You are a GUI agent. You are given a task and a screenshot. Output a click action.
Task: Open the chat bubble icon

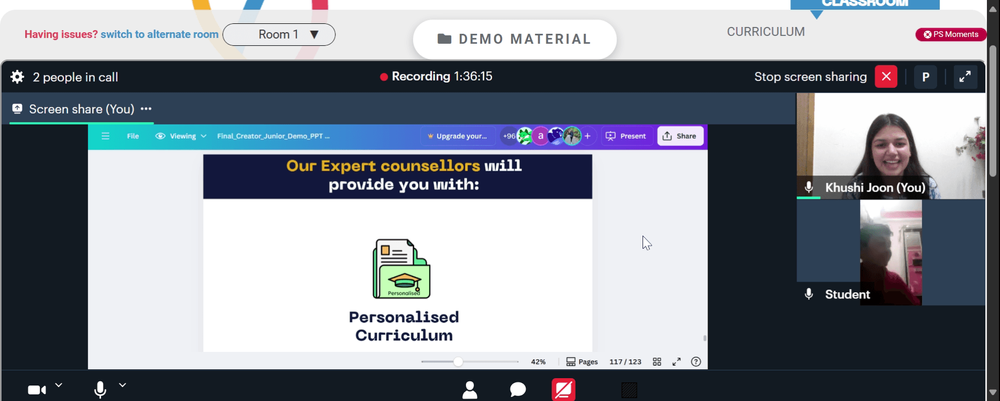coord(518,390)
